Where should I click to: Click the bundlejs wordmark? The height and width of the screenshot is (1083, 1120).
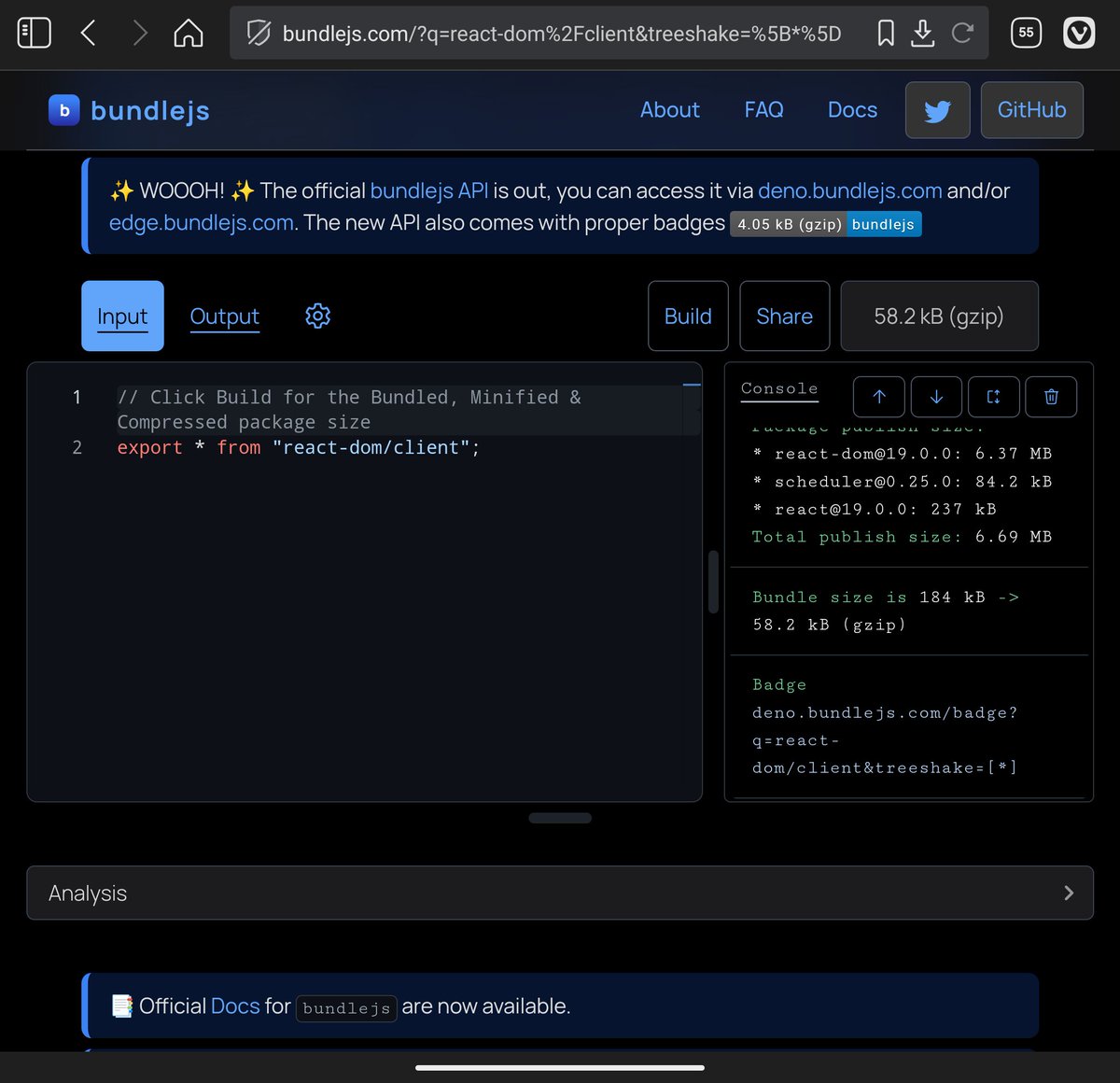coord(150,110)
